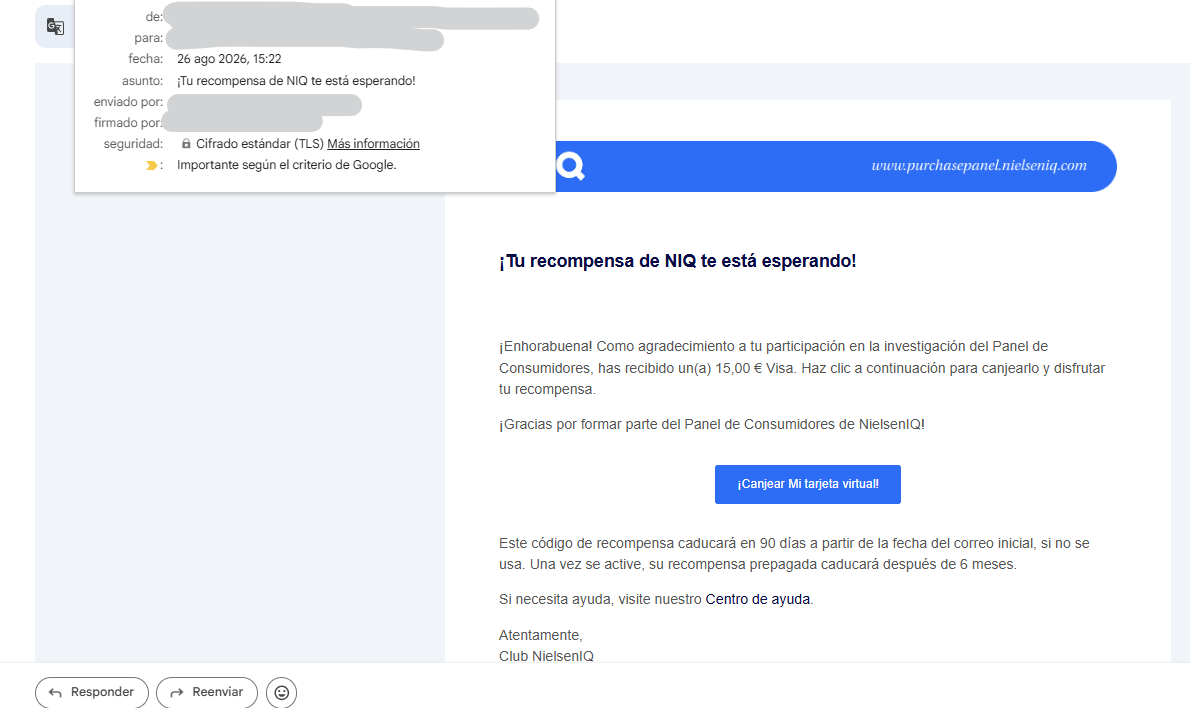Open Más información security link
Screen dimensions: 1190x708
click(373, 143)
